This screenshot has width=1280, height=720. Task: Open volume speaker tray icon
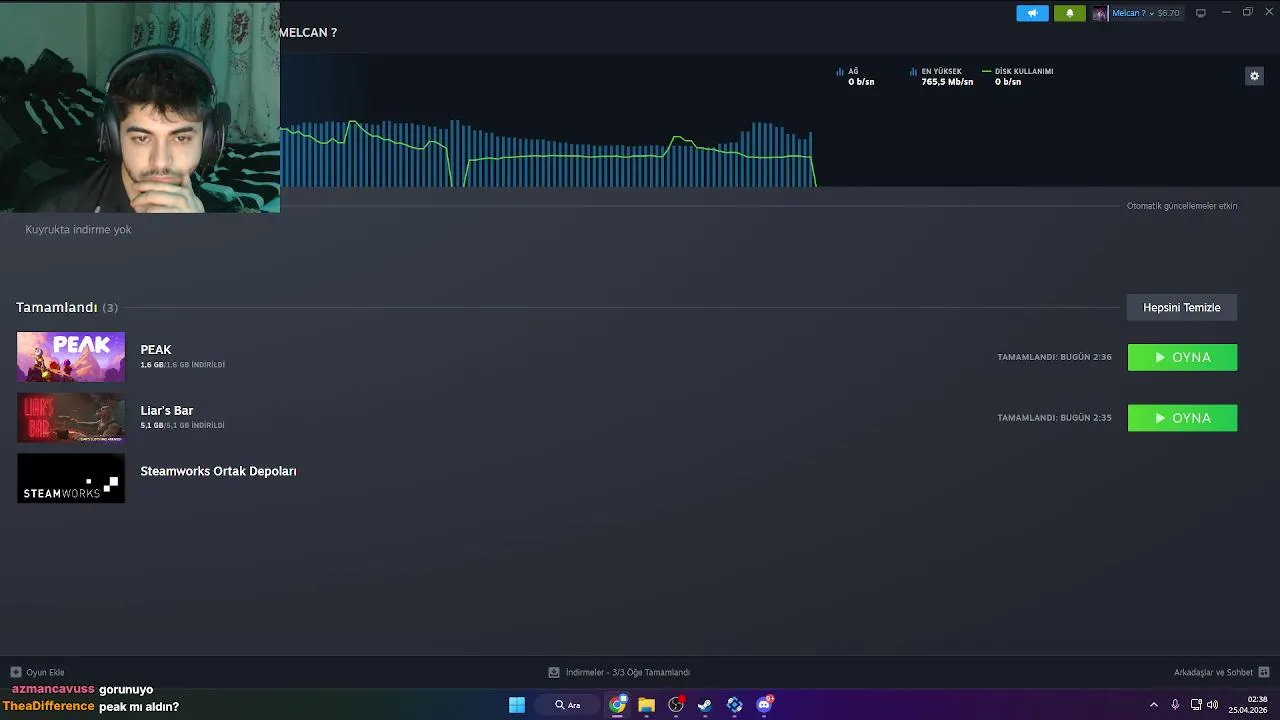[x=1212, y=705]
